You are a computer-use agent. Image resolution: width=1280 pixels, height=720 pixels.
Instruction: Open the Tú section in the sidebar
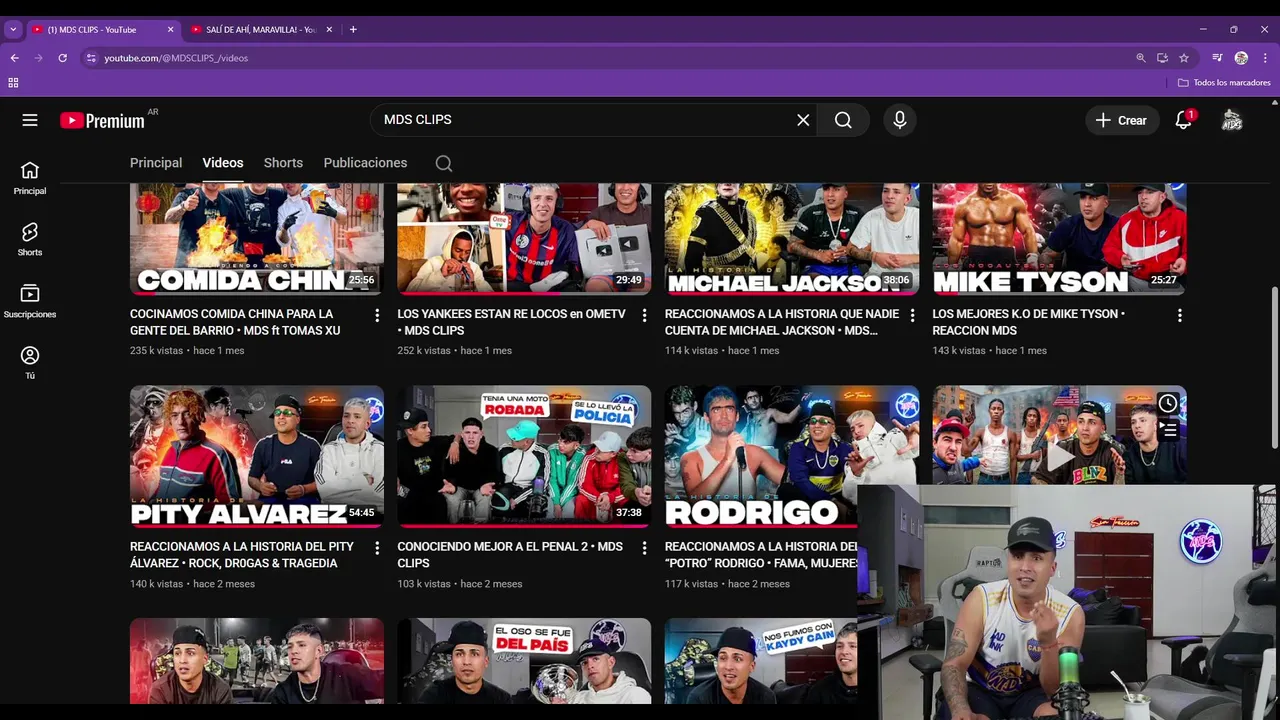(30, 363)
